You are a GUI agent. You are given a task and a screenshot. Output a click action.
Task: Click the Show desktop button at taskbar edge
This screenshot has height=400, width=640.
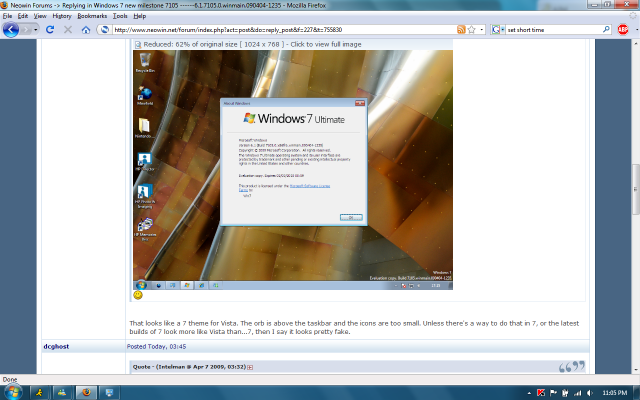click(x=636, y=393)
